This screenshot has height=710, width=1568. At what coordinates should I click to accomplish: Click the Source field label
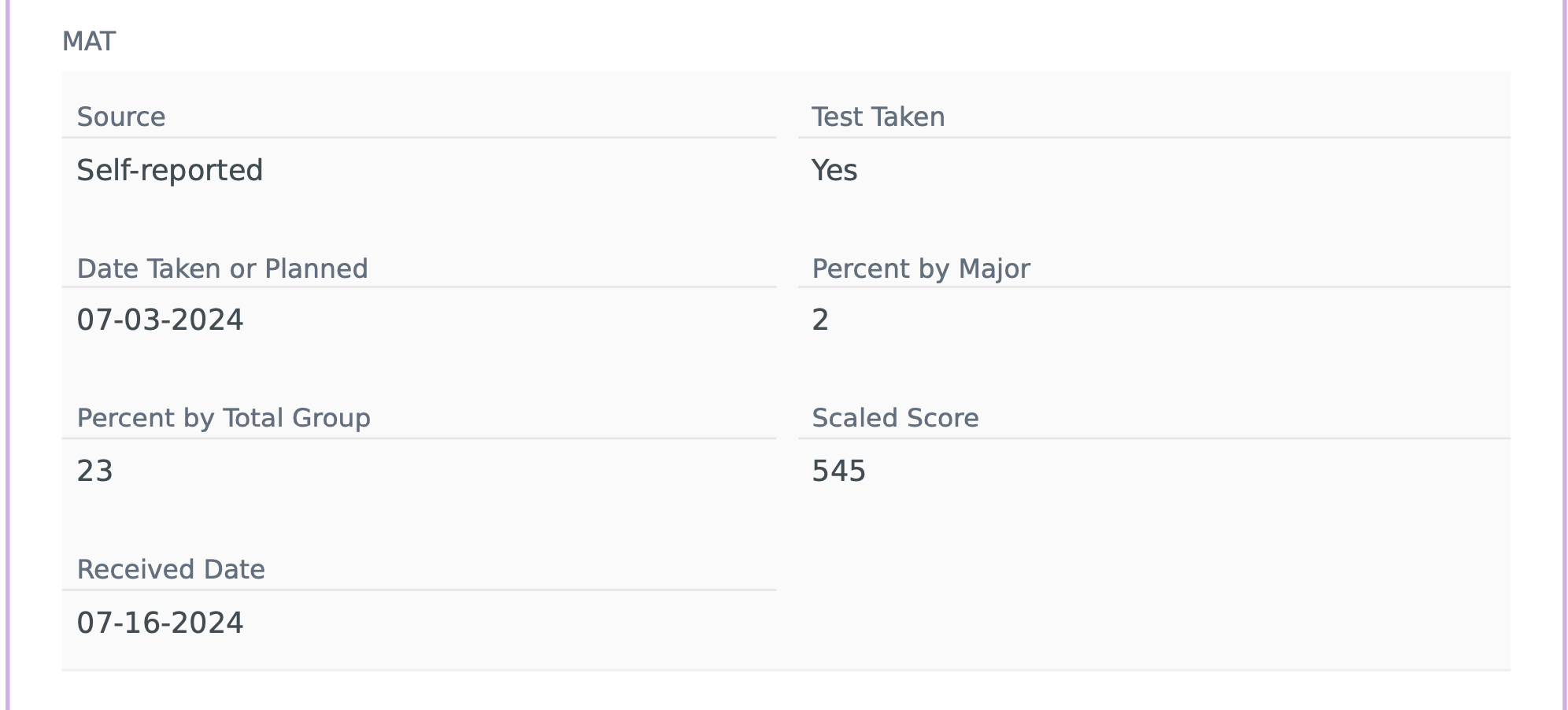coord(121,117)
